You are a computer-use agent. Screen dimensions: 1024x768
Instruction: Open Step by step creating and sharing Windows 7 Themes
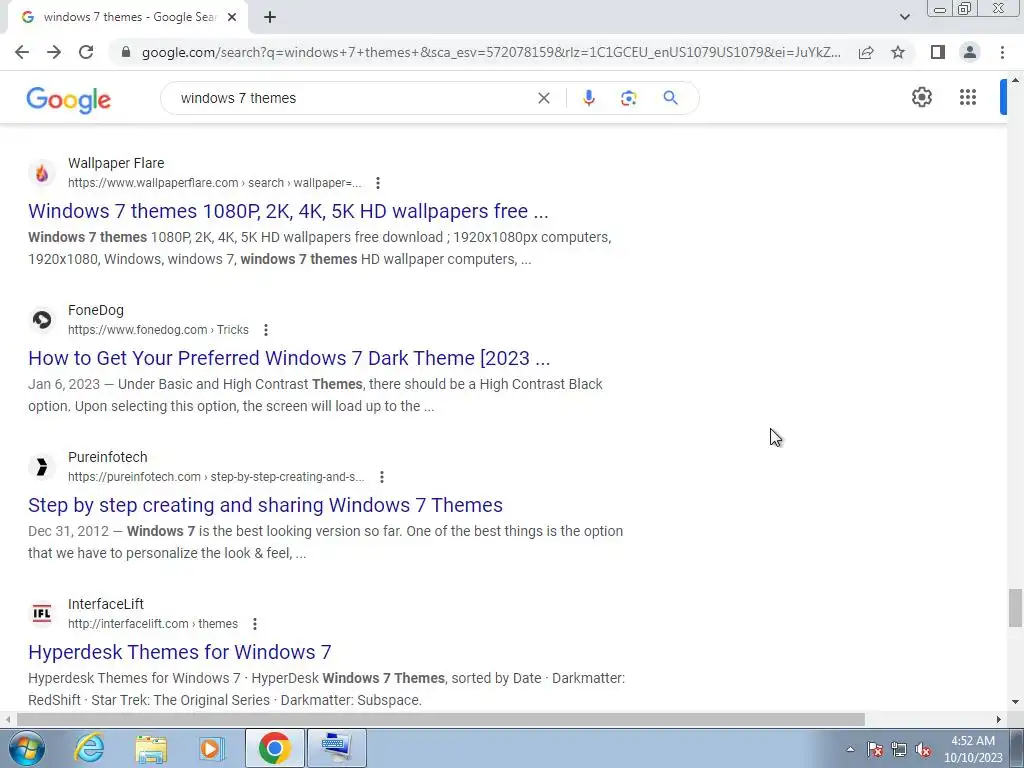(x=265, y=505)
